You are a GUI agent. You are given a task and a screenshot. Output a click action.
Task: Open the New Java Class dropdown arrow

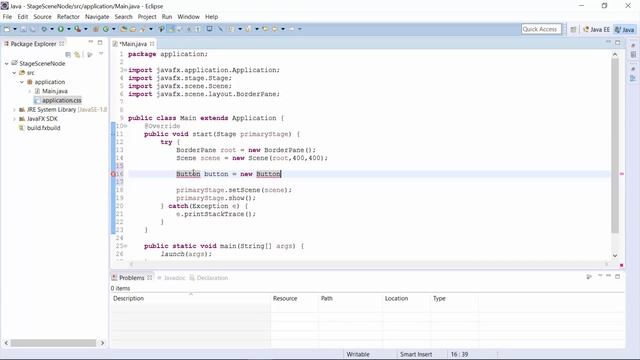coord(113,29)
